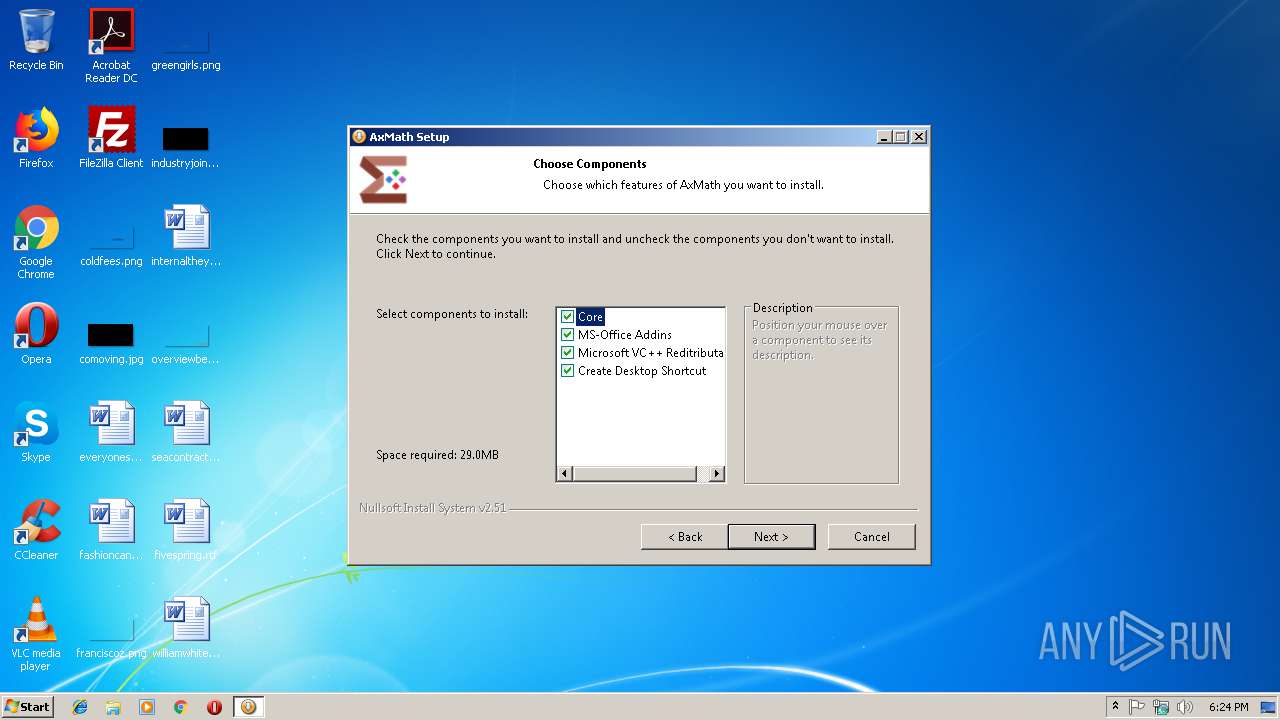The image size is (1280, 720).
Task: Click the network tray icon
Action: click(1161, 707)
